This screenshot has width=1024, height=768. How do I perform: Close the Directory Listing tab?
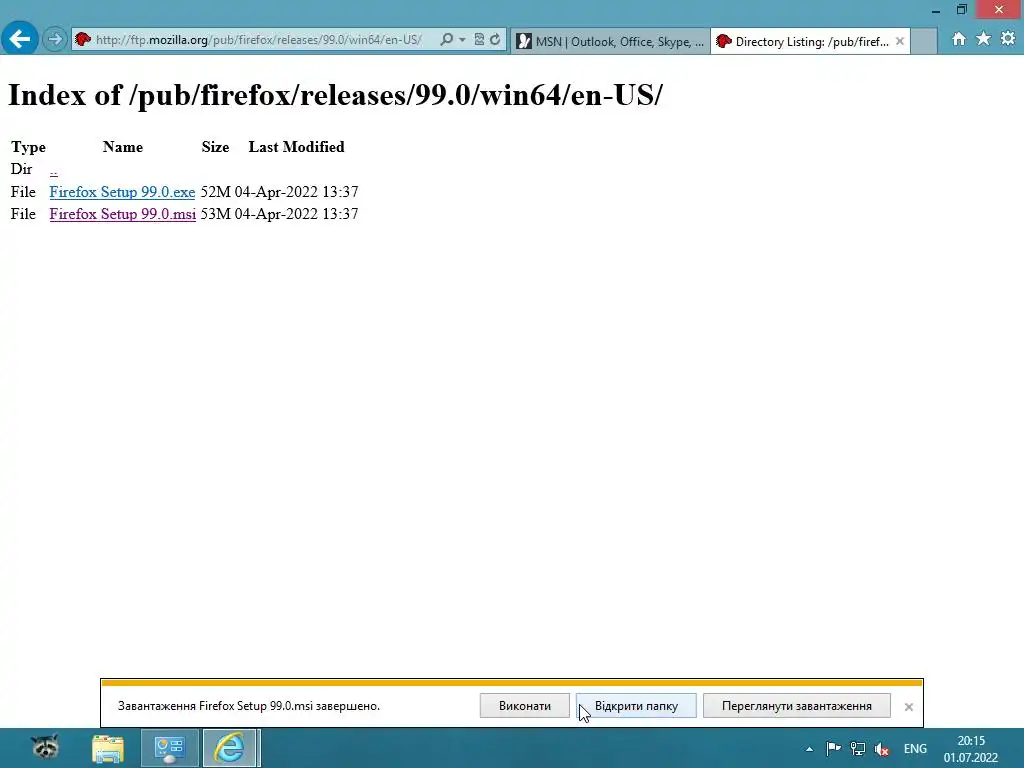point(900,41)
